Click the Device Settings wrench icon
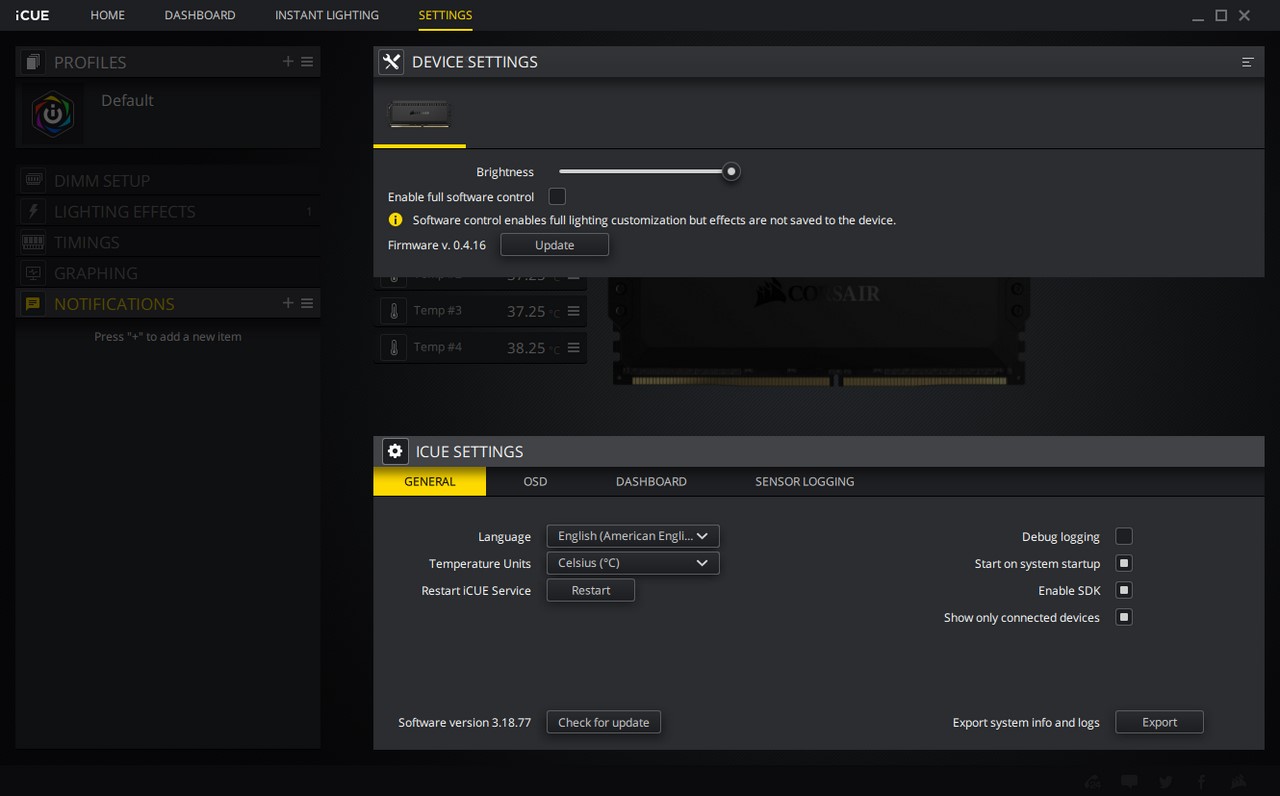The height and width of the screenshot is (796, 1280). point(391,62)
